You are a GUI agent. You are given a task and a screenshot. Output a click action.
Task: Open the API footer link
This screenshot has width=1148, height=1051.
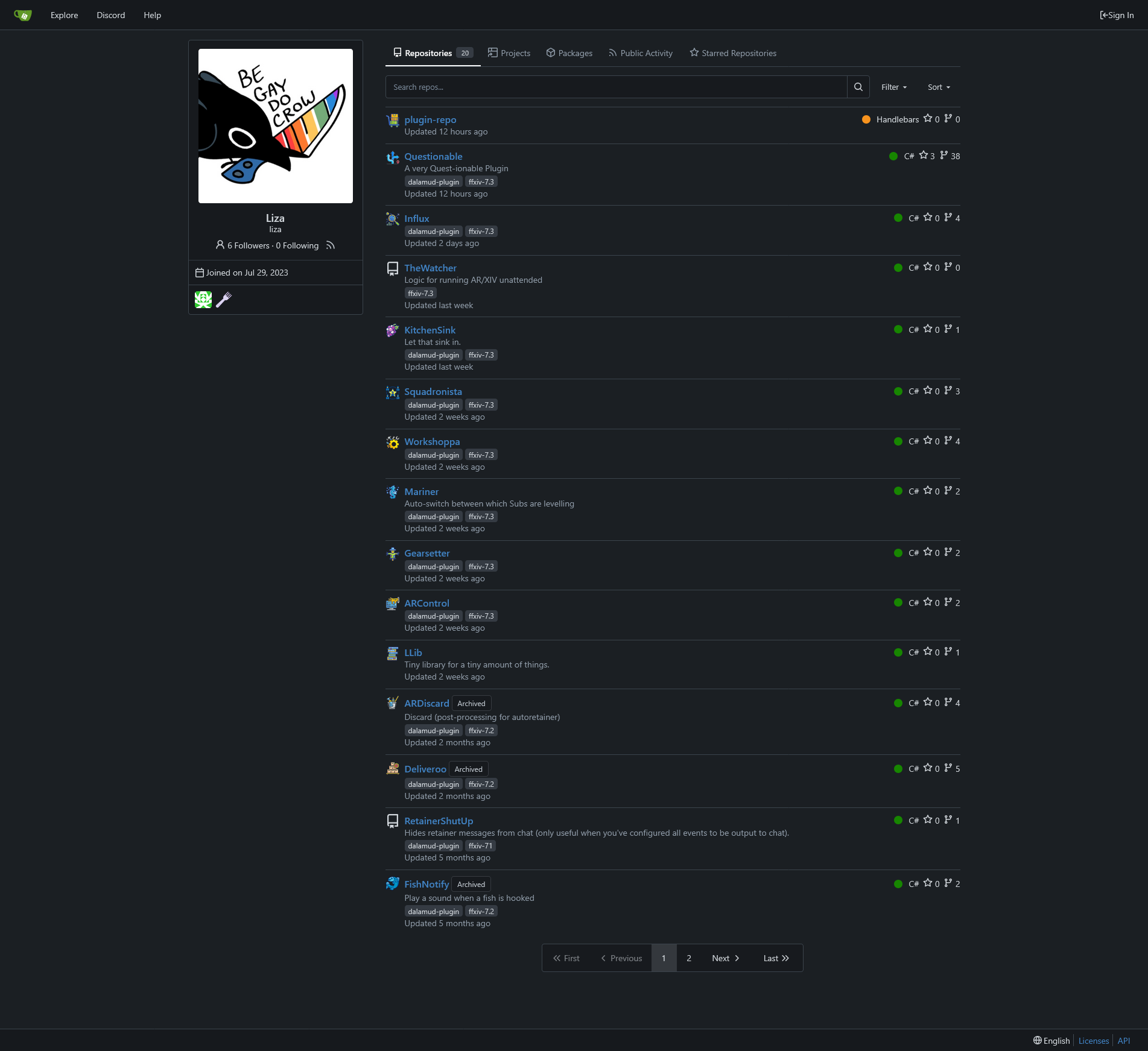pyautogui.click(x=1124, y=1041)
